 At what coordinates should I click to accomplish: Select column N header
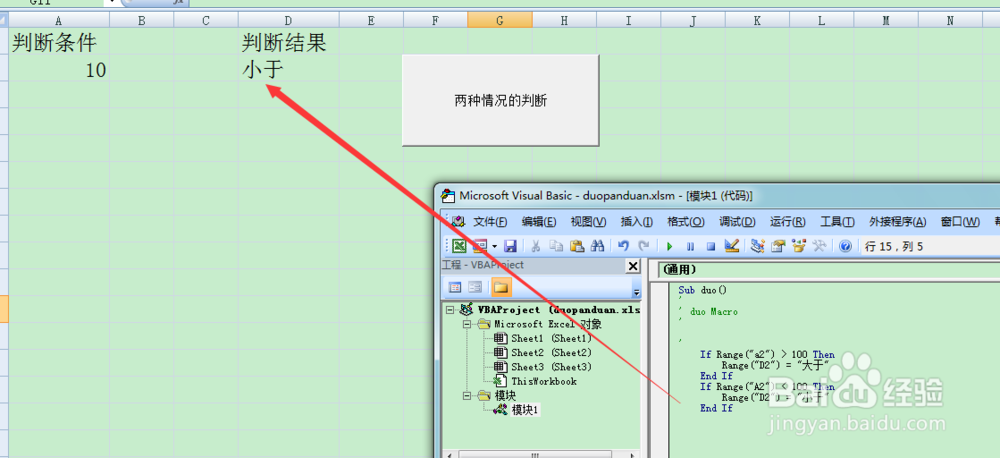point(950,20)
